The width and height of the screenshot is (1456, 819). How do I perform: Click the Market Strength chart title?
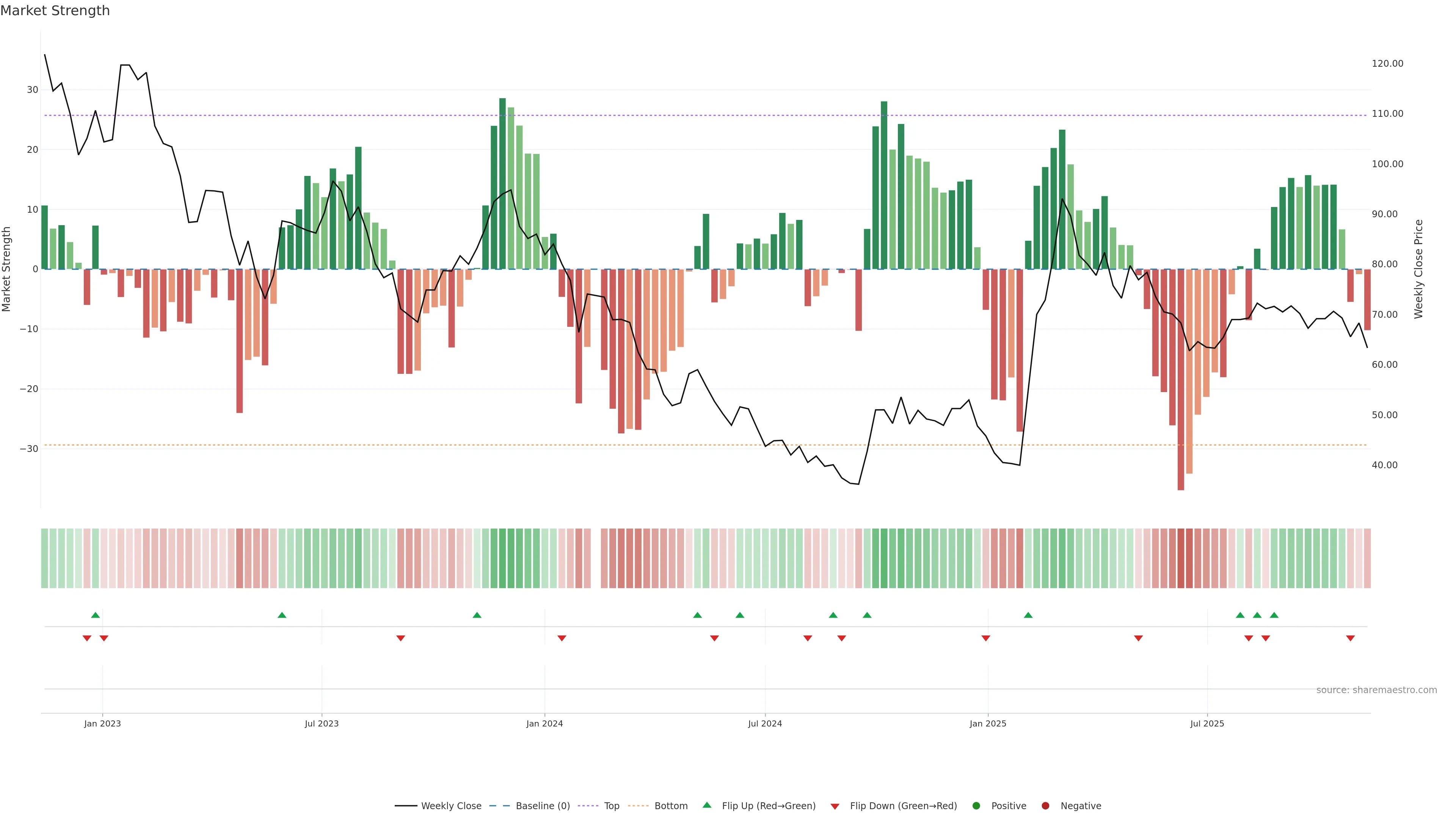(x=55, y=11)
